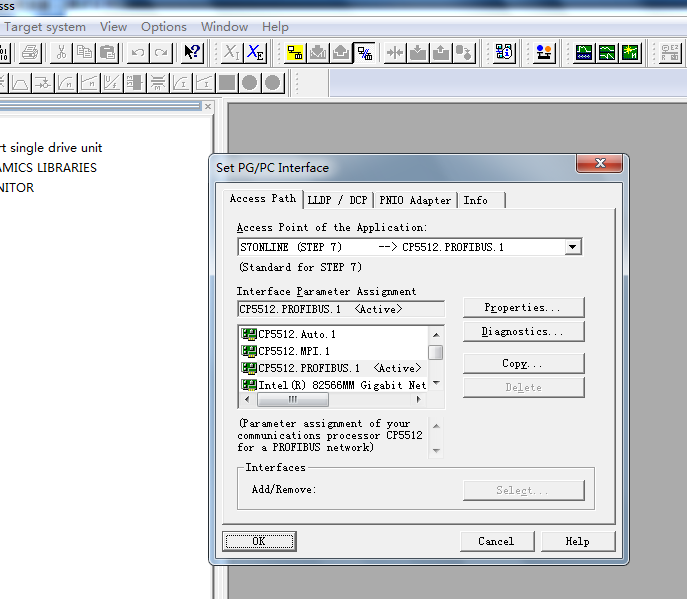The height and width of the screenshot is (599, 687).
Task: Click the gray converging arrows icon
Action: (x=395, y=53)
